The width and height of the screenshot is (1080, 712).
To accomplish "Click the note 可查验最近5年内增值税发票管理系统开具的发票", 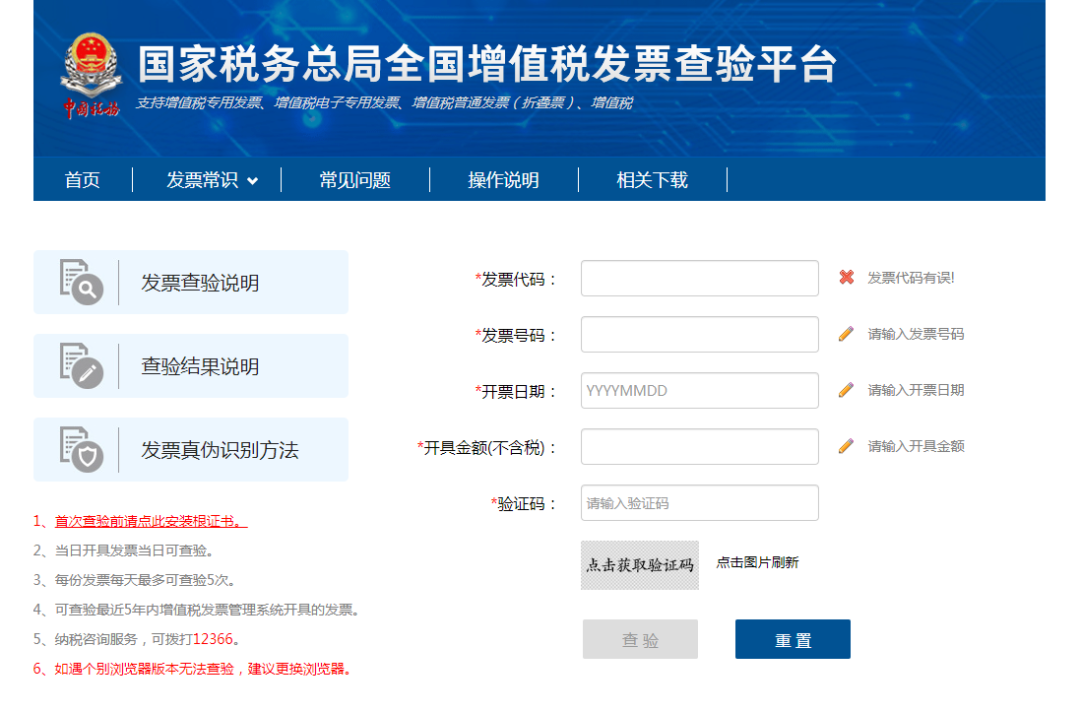I will [x=207, y=610].
